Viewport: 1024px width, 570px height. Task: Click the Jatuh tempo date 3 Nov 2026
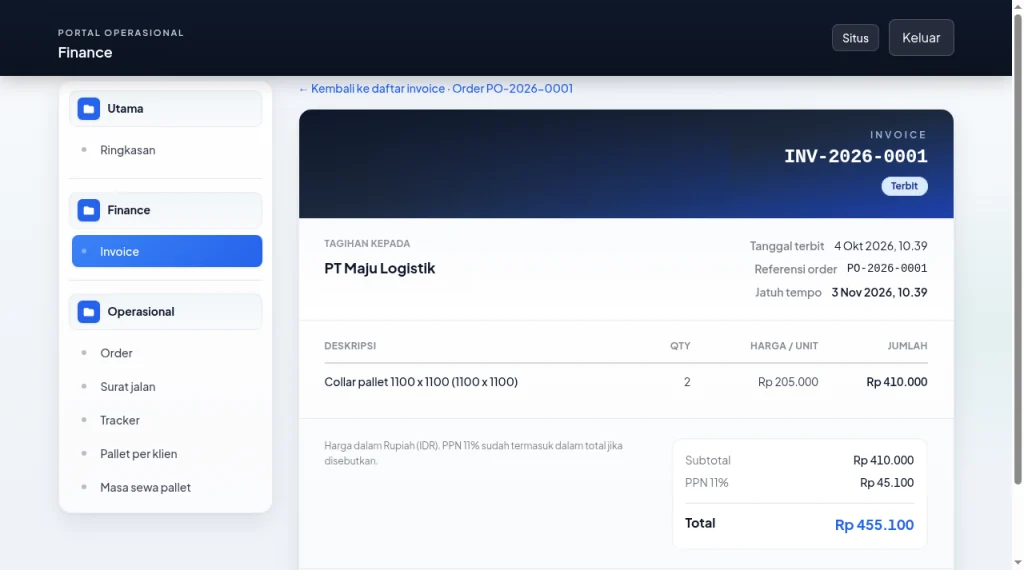(x=879, y=293)
